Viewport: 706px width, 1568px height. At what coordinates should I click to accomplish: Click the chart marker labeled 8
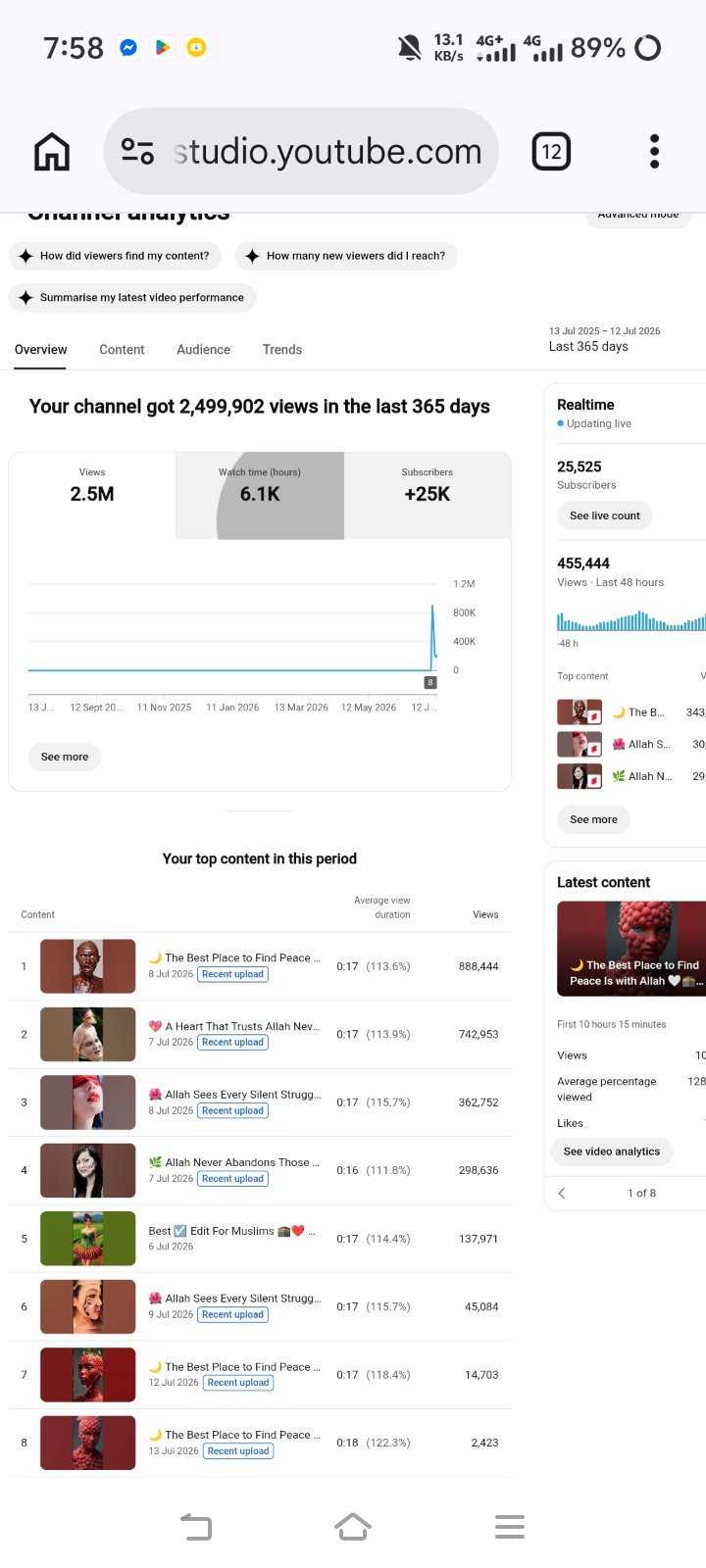[429, 682]
